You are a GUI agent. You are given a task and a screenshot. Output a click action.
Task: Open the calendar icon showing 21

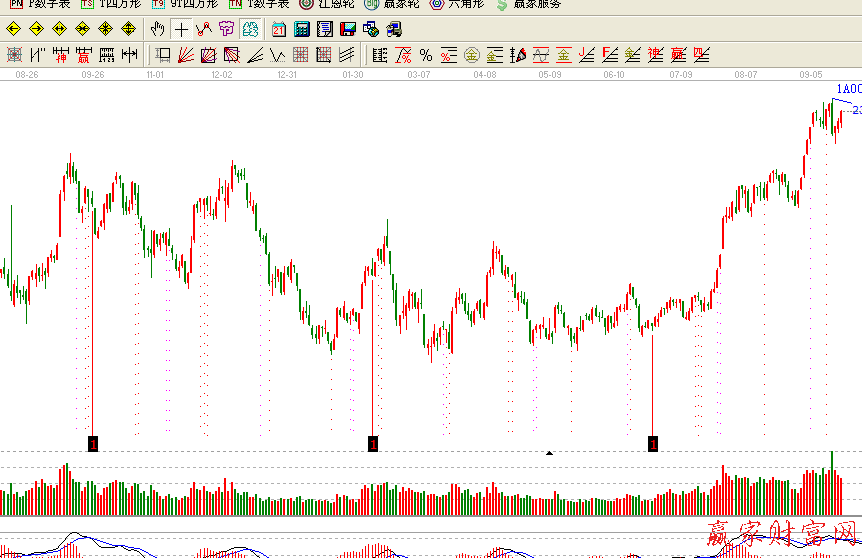278,29
